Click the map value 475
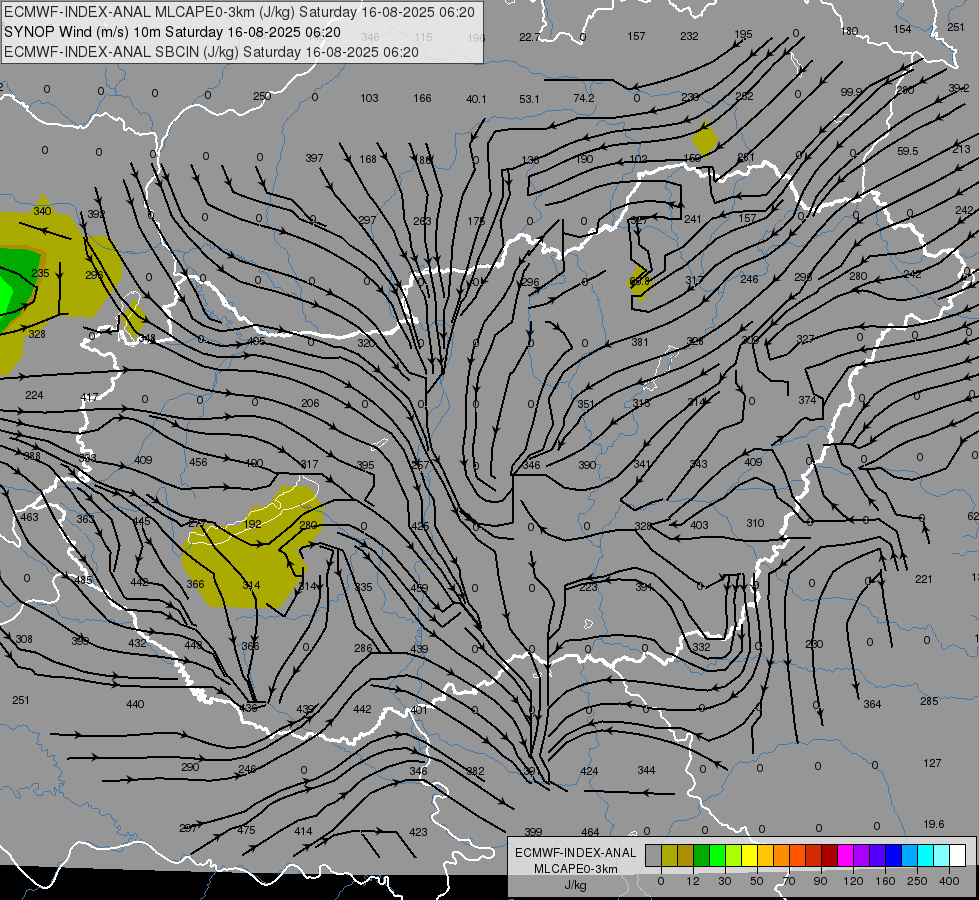 point(247,830)
